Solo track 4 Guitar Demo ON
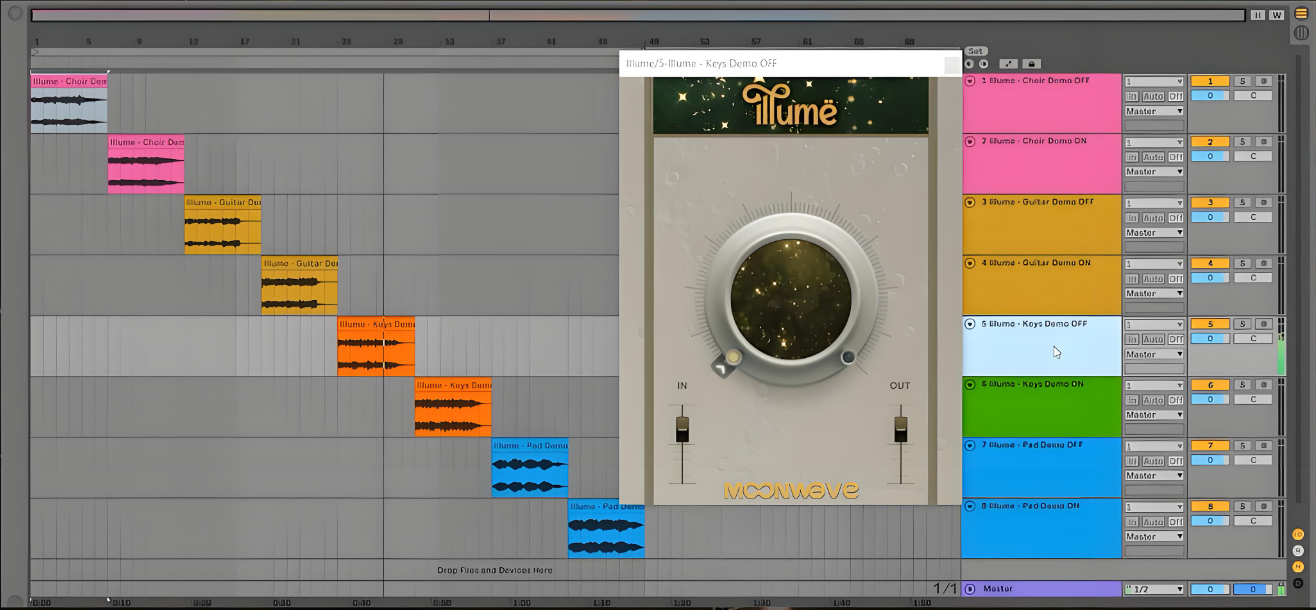Screen dimensions: 1316x610 [1242, 264]
